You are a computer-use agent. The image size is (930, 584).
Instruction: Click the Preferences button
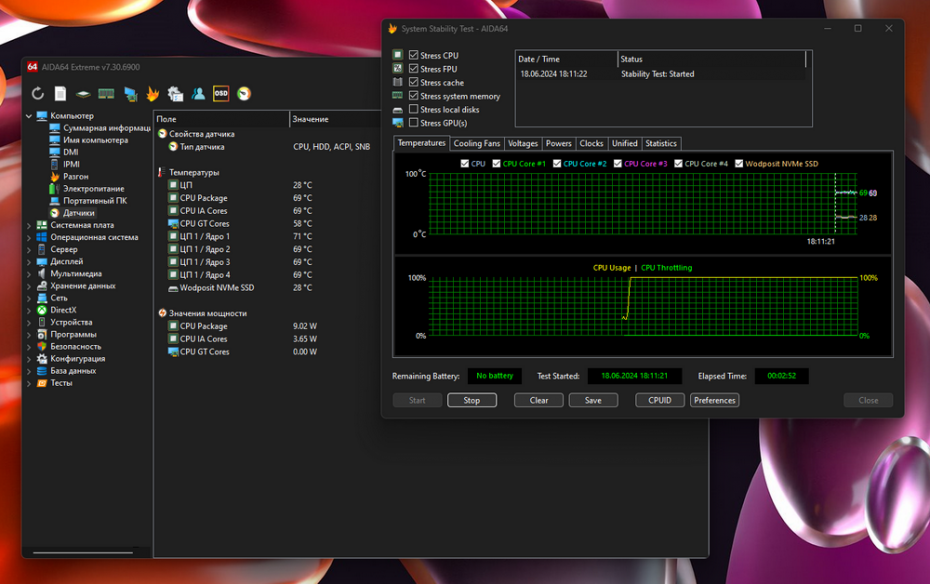[714, 400]
